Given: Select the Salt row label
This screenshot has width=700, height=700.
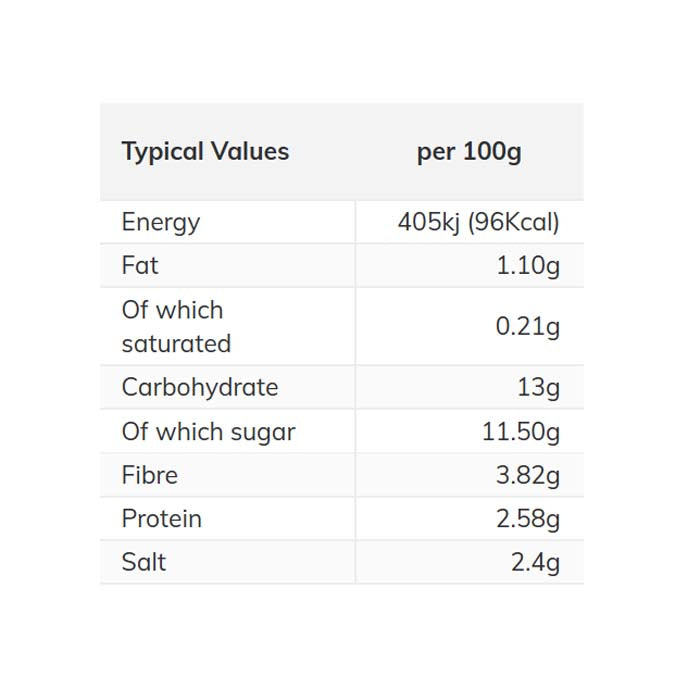Looking at the screenshot, I should 144,562.
